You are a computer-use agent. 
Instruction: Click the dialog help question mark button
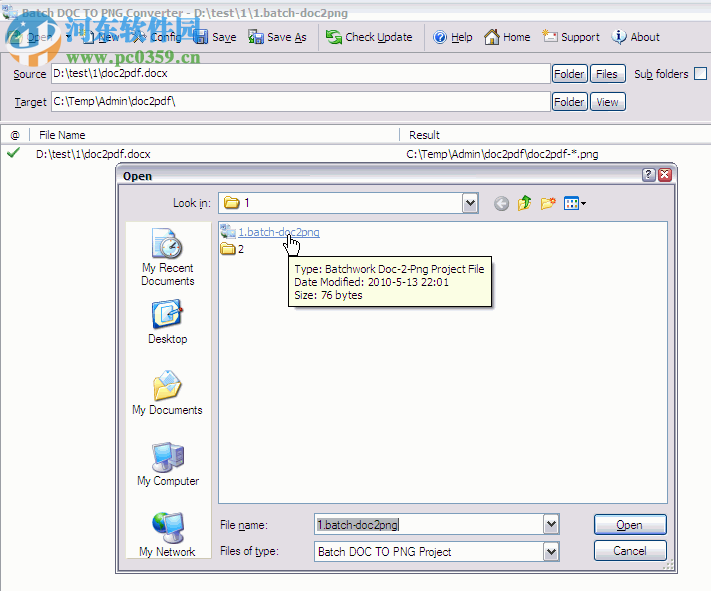pyautogui.click(x=648, y=175)
